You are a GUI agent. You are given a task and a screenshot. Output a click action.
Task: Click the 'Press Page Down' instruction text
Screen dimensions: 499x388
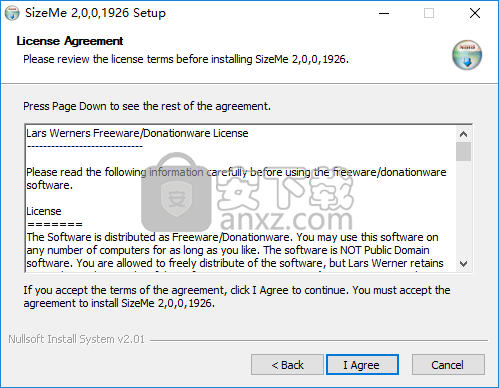[147, 106]
